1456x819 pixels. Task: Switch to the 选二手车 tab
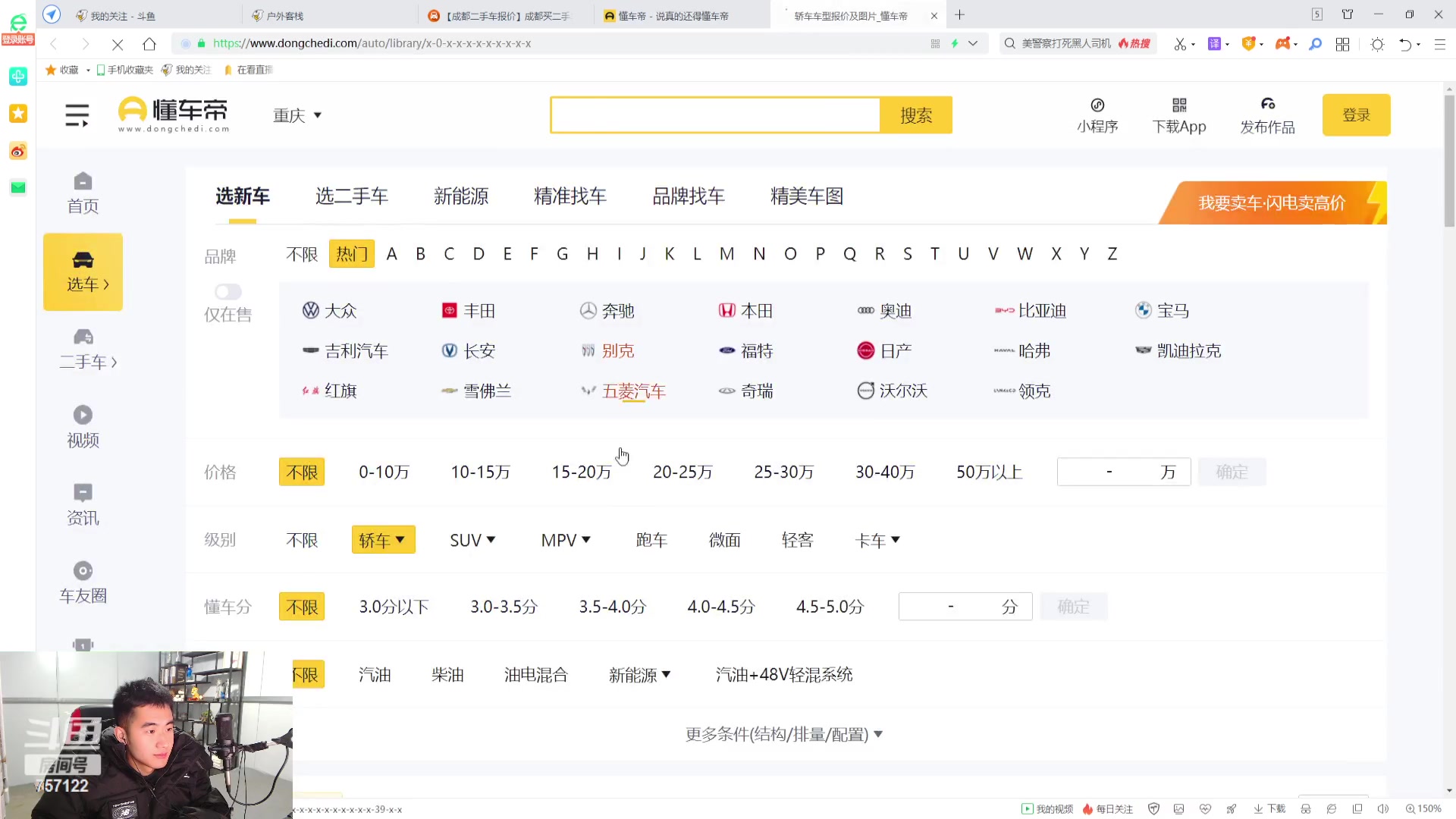click(x=352, y=196)
